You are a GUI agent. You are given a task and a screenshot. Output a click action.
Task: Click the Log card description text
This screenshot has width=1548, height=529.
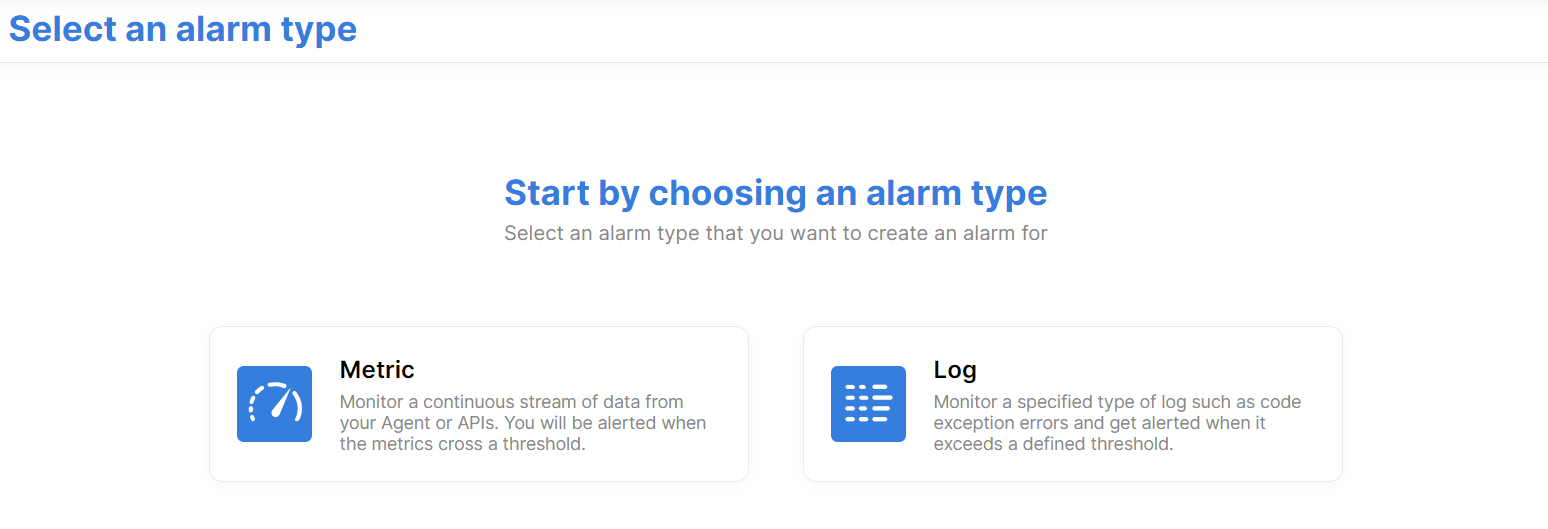[x=1117, y=423]
